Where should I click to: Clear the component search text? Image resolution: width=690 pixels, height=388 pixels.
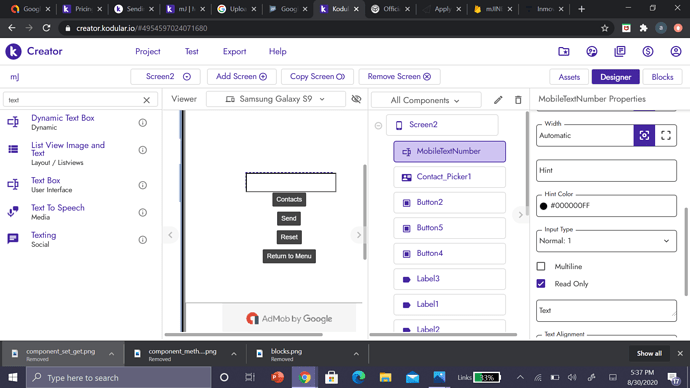point(147,100)
